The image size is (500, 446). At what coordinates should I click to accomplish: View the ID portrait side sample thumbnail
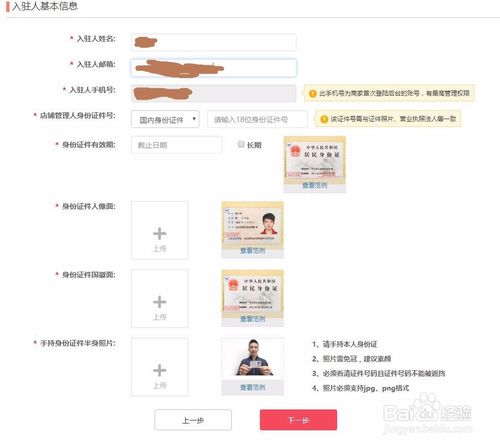click(253, 223)
